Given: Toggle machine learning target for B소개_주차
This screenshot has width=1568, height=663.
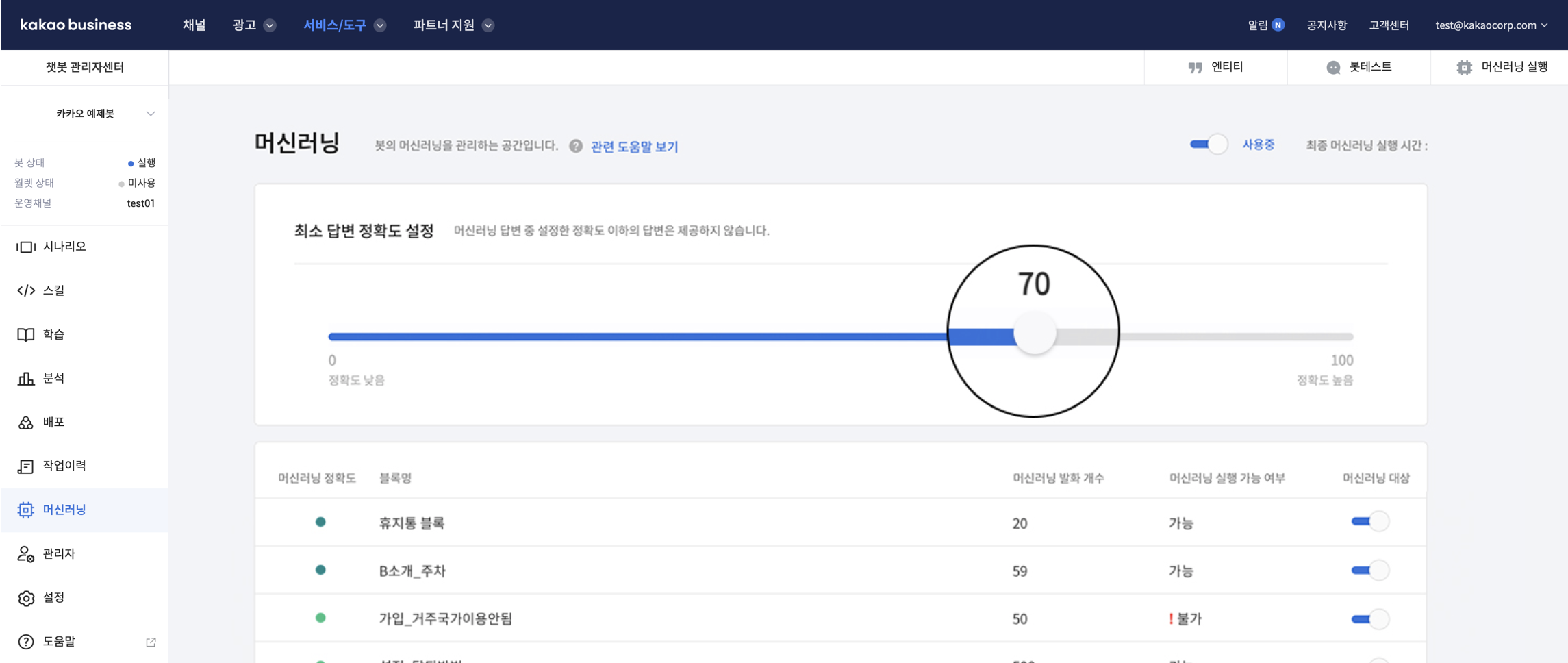Looking at the screenshot, I should [x=1369, y=570].
